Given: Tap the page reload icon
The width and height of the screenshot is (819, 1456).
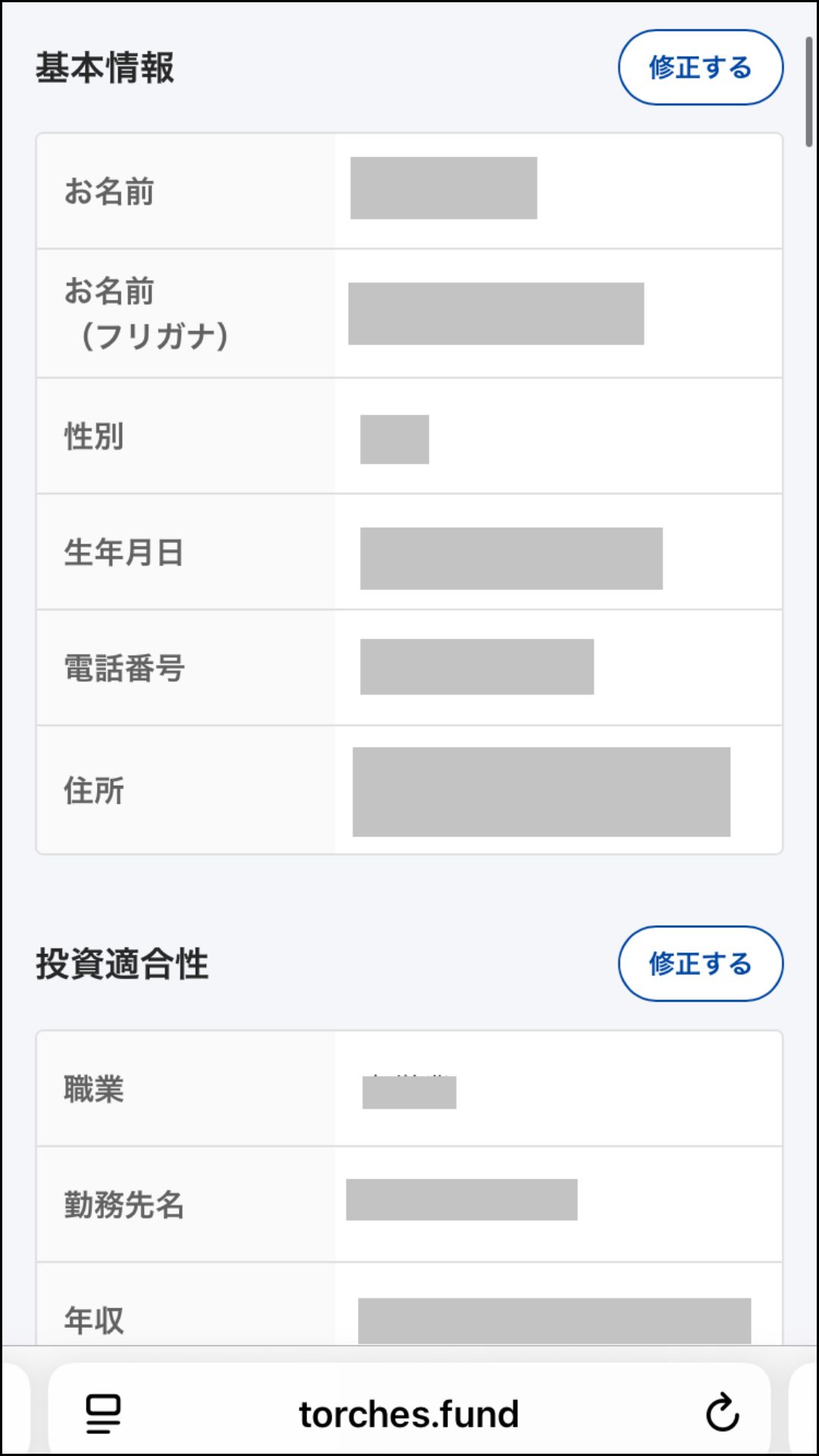Looking at the screenshot, I should [x=722, y=1412].
